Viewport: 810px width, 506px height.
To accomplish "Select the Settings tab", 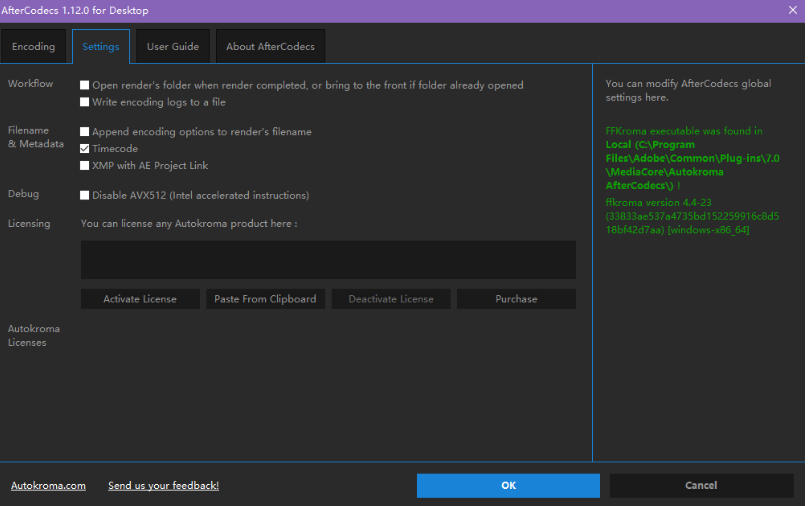I will point(100,47).
